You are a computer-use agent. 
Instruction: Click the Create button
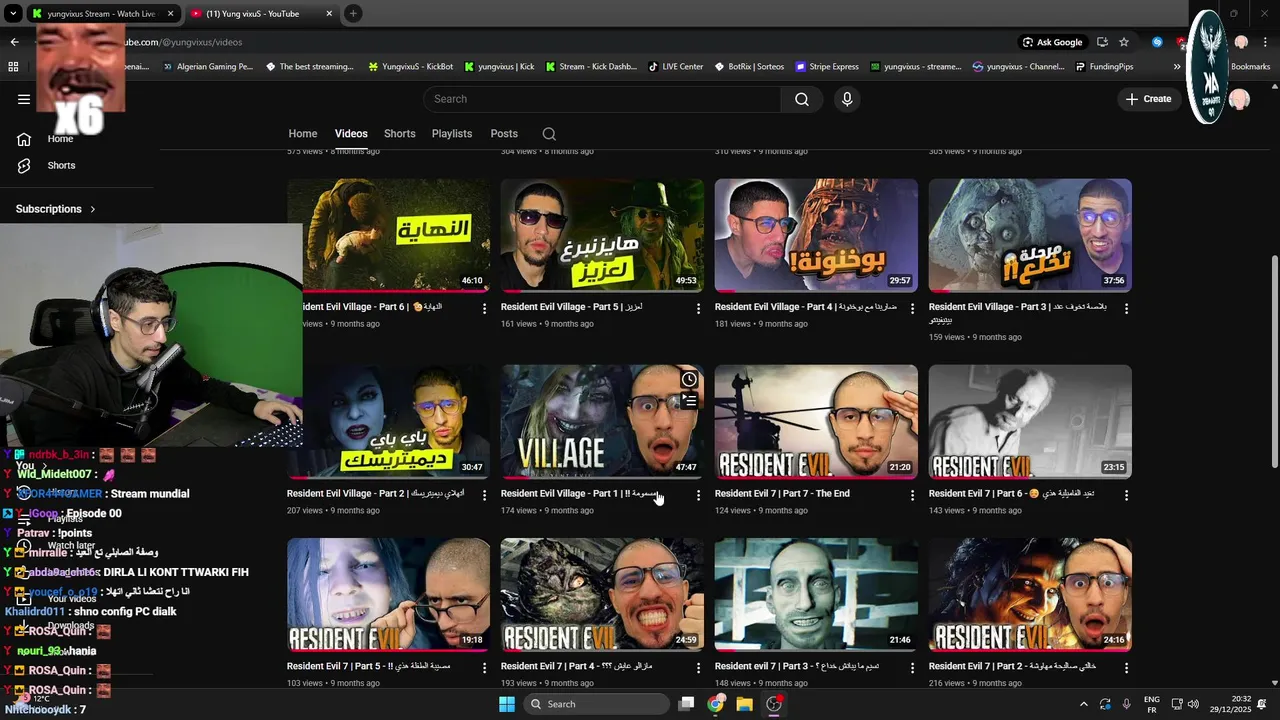pyautogui.click(x=1148, y=99)
